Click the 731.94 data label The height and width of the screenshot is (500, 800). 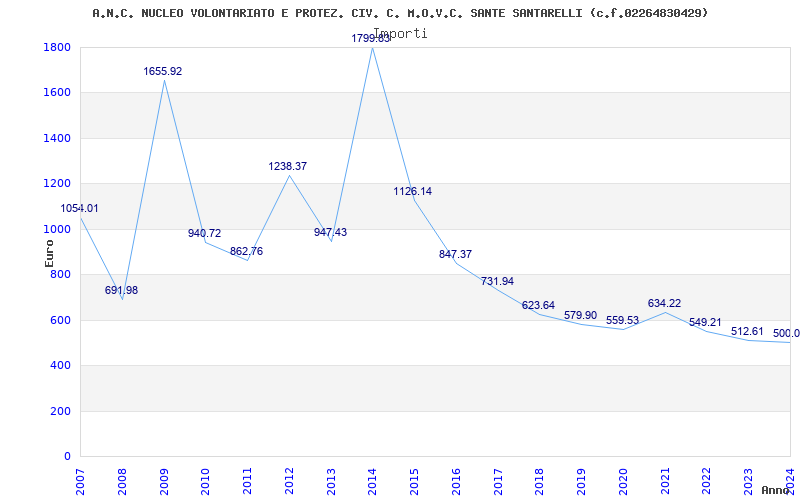point(497,282)
